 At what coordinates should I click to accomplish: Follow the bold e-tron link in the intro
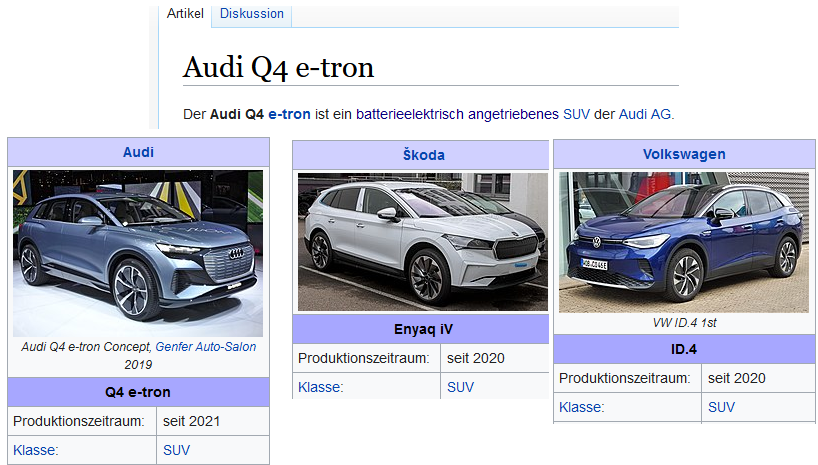[289, 114]
